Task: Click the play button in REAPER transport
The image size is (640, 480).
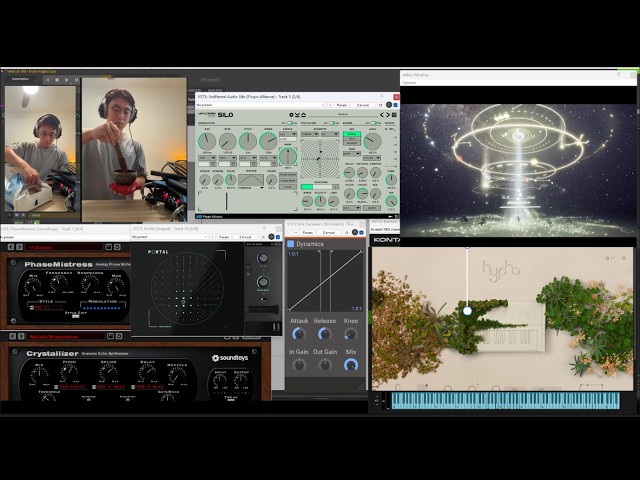Action: 67,80
